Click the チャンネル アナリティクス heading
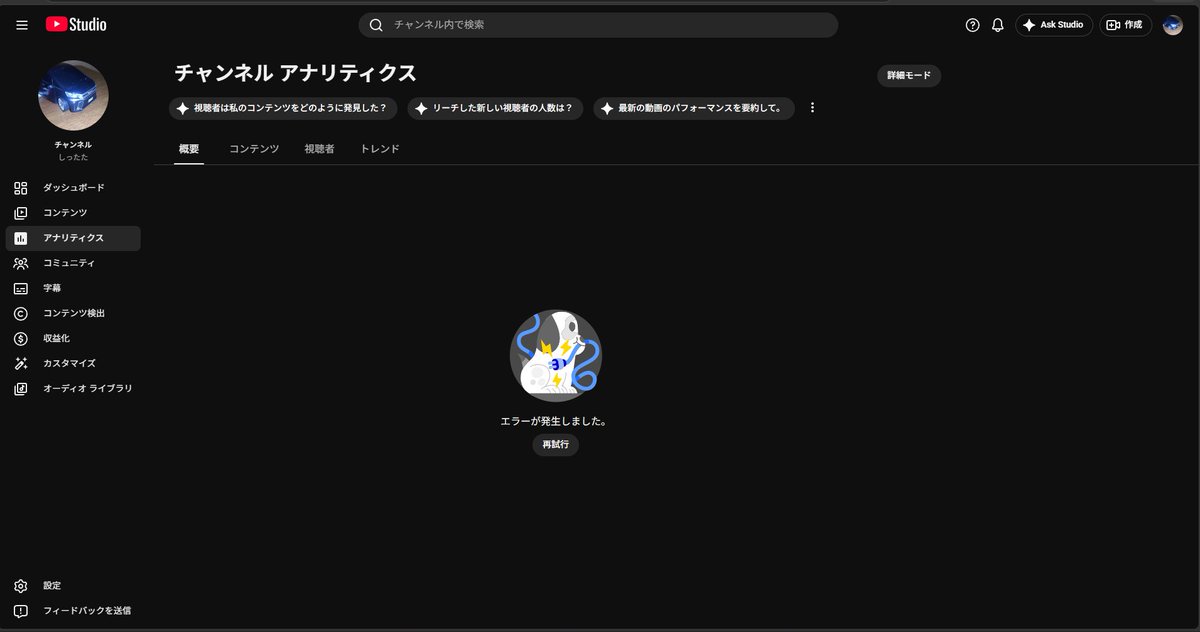 pyautogui.click(x=296, y=73)
